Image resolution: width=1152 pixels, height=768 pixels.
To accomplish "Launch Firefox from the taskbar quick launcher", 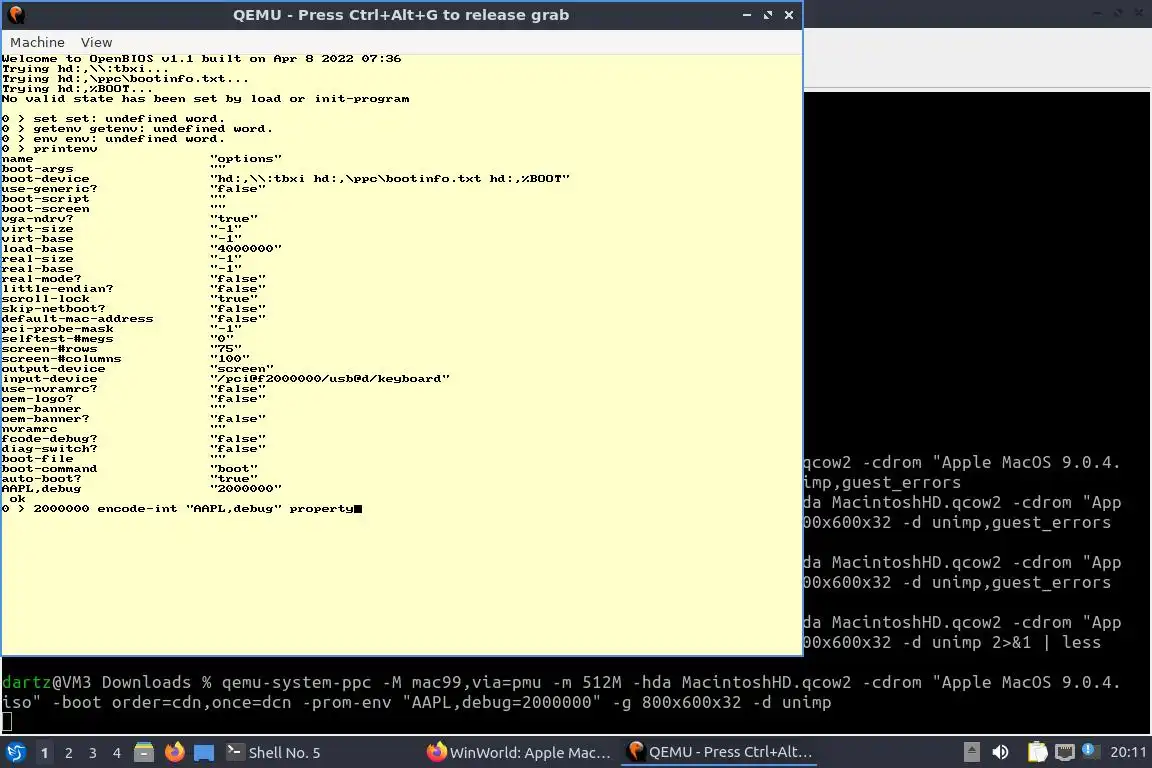I will tap(174, 753).
